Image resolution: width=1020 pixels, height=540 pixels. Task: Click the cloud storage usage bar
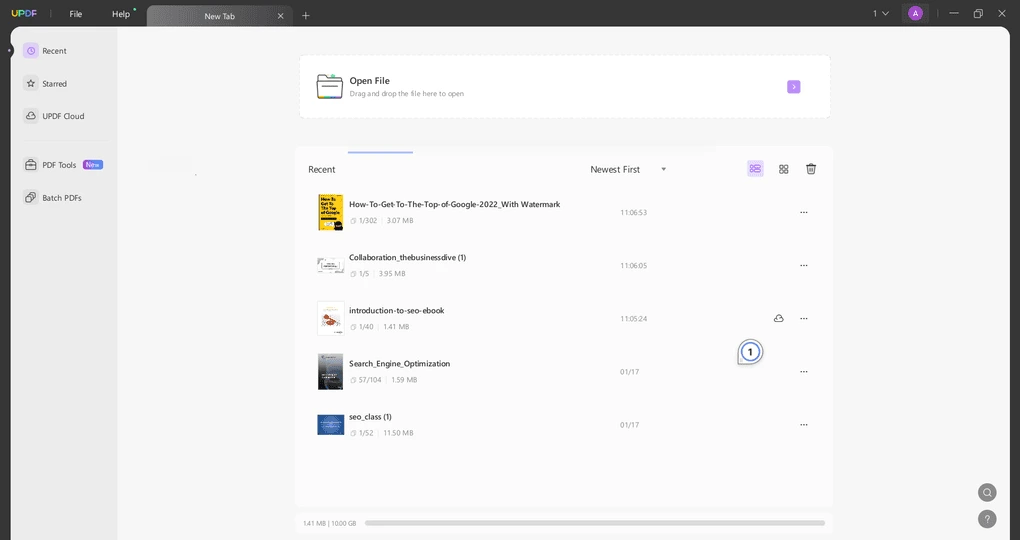594,523
